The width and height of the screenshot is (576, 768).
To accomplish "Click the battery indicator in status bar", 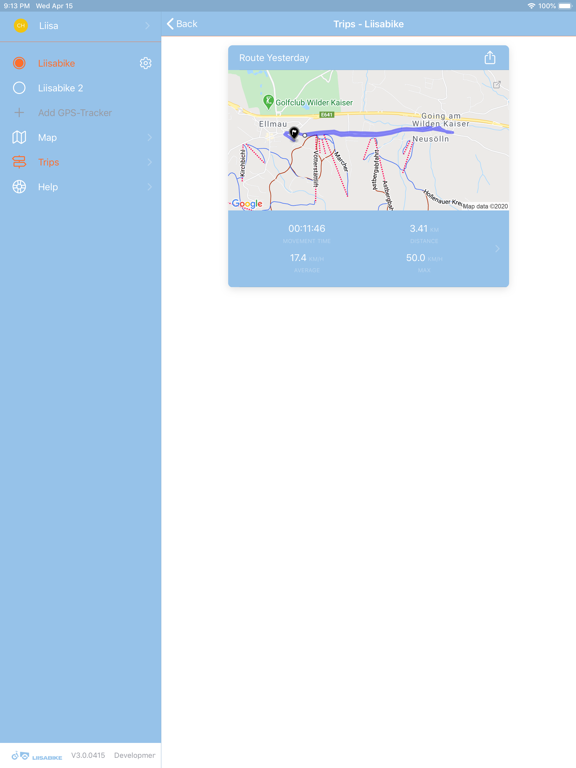I will (565, 6).
